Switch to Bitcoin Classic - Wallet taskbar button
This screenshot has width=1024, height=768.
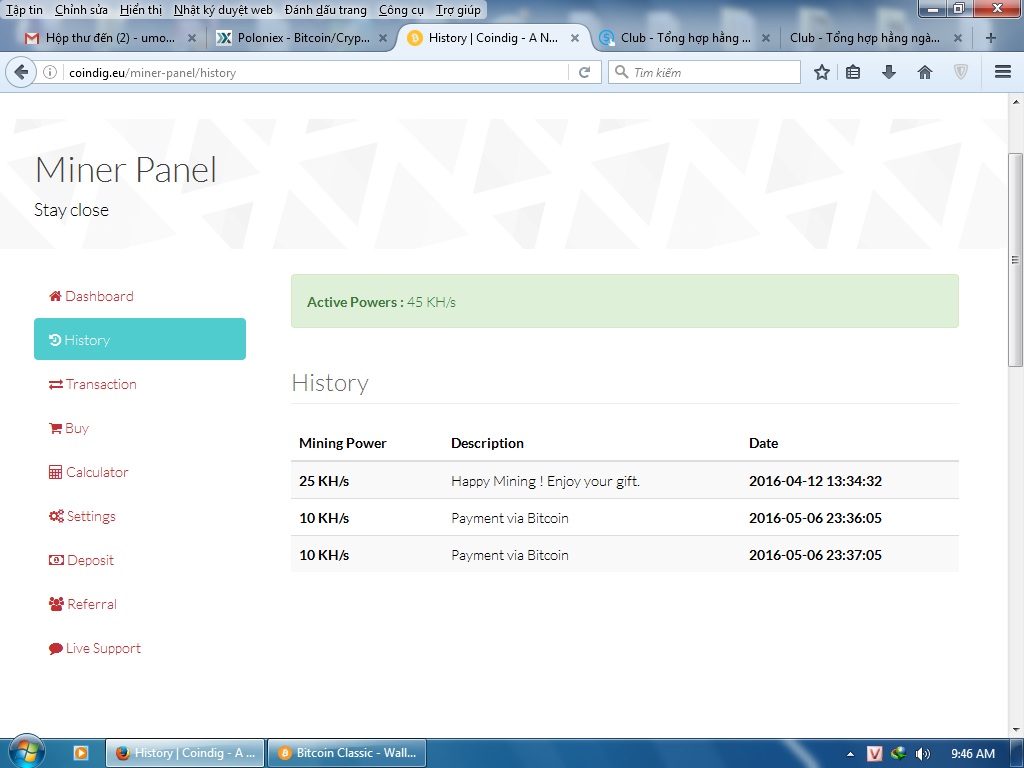pos(347,753)
